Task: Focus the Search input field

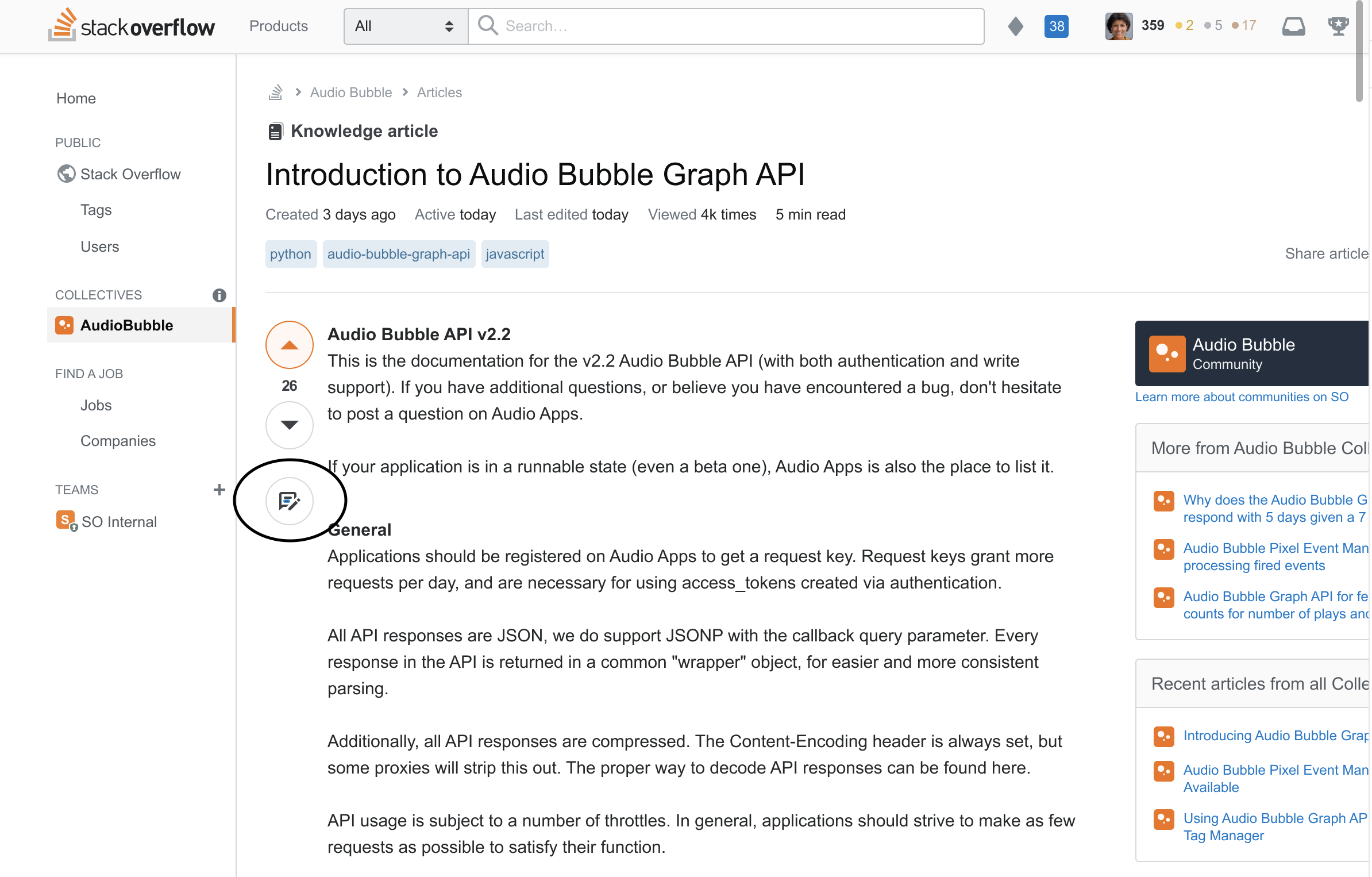Action: tap(726, 26)
